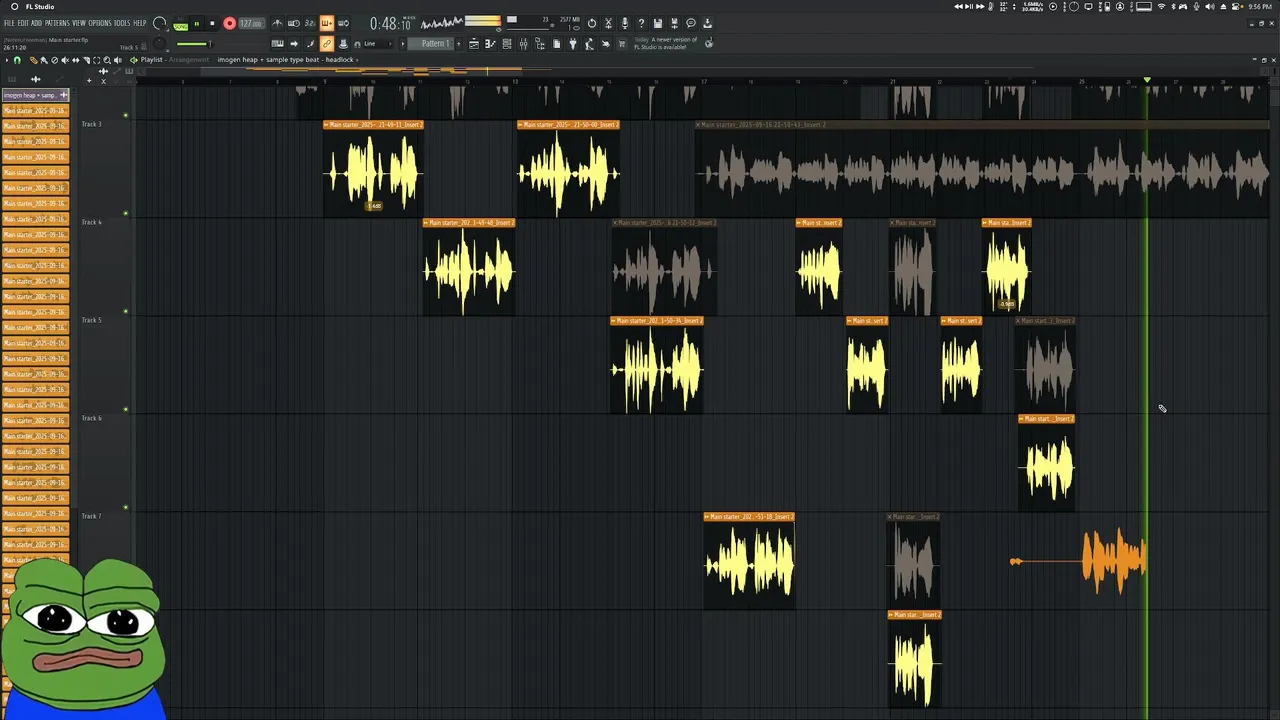Click the arrow left of Pattern 1
Image resolution: width=1280 pixels, height=720 pixels.
click(x=403, y=44)
